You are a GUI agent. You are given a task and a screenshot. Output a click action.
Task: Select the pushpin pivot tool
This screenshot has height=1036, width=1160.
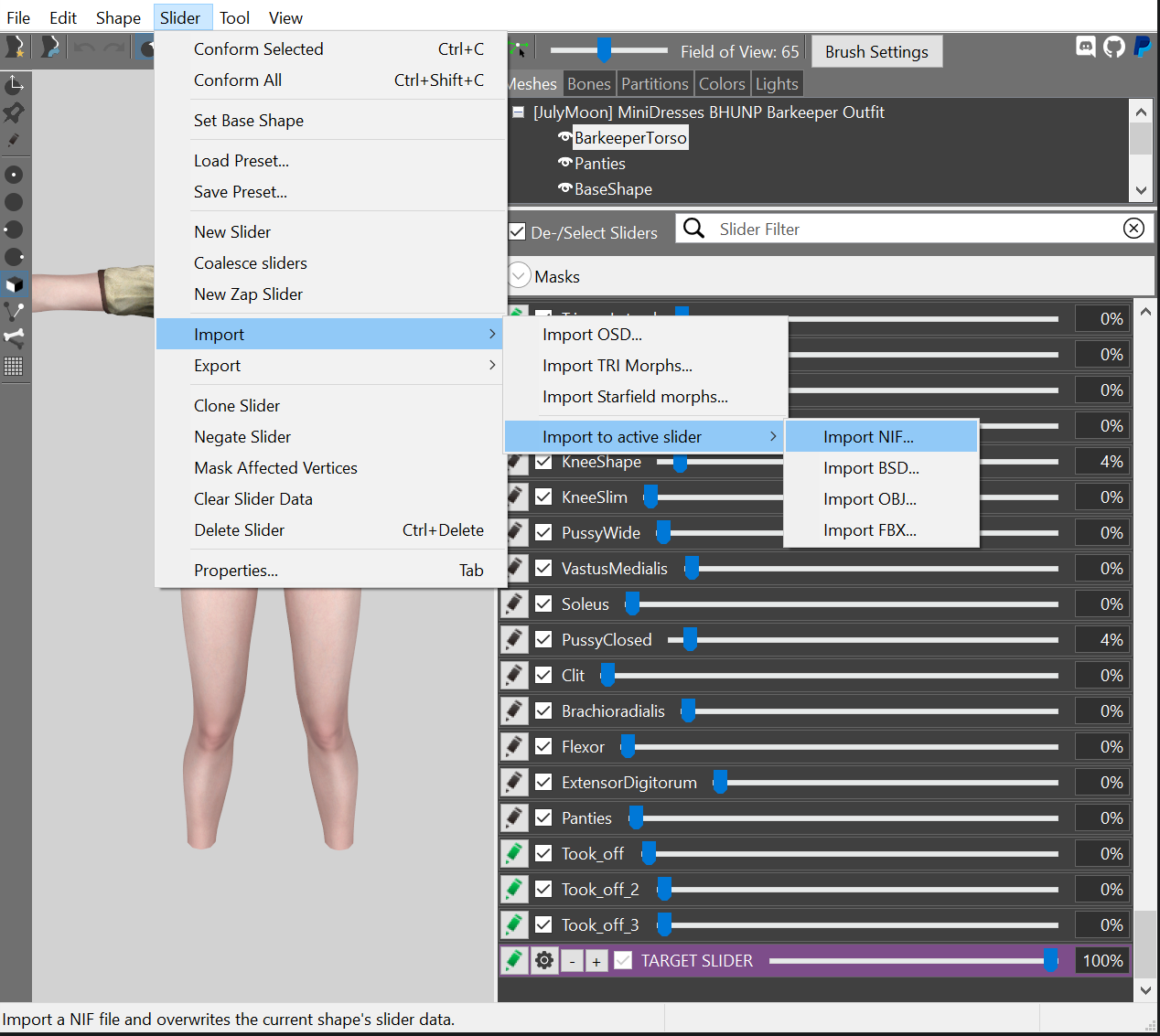coord(15,112)
